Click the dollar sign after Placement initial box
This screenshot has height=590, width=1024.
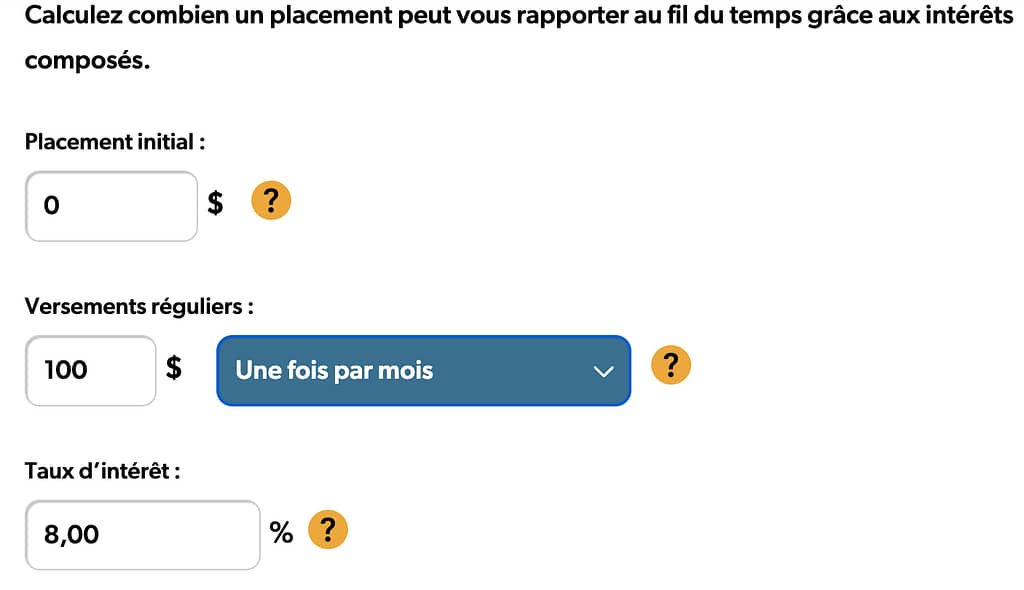click(216, 203)
